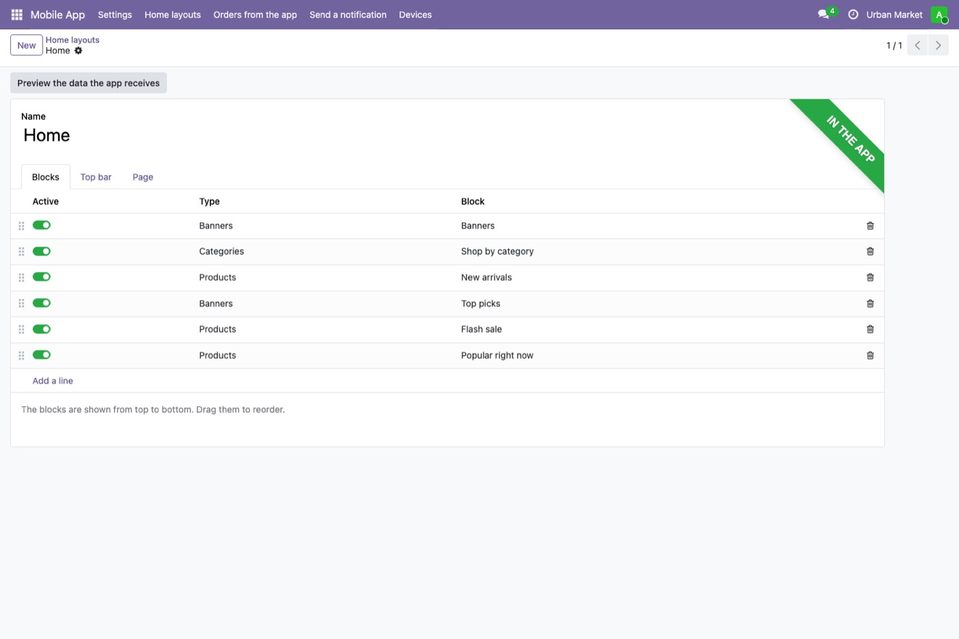Click the 1 / 1 pager counter
This screenshot has width=959, height=639.
click(894, 45)
